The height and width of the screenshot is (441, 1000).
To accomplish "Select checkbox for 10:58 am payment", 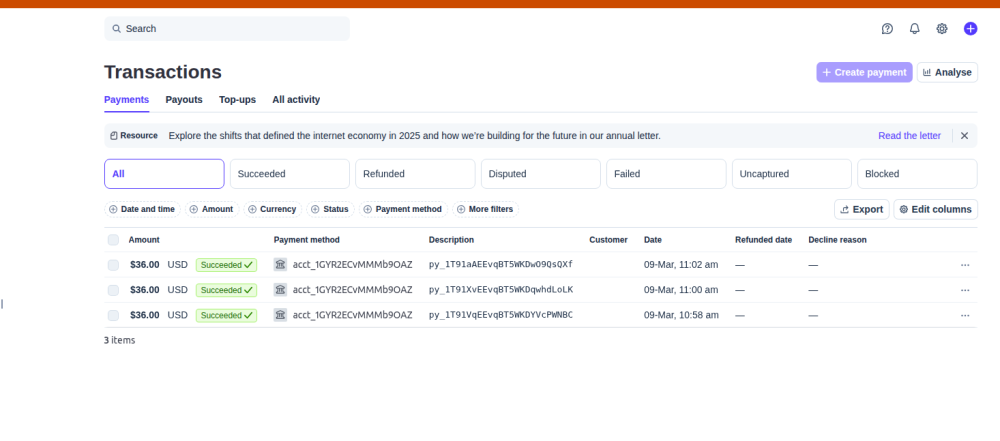I will (113, 315).
